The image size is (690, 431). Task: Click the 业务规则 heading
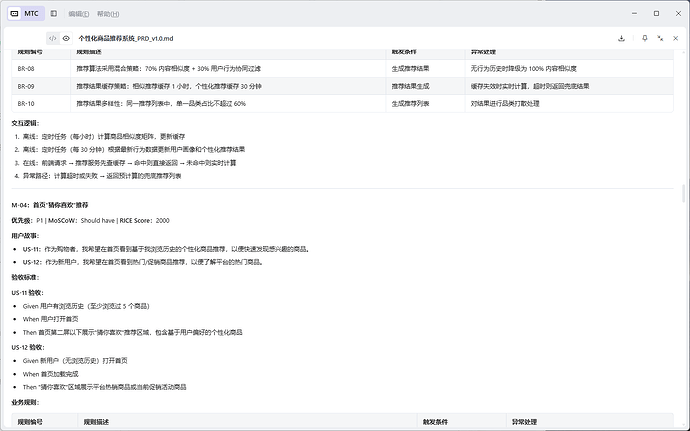click(25, 402)
